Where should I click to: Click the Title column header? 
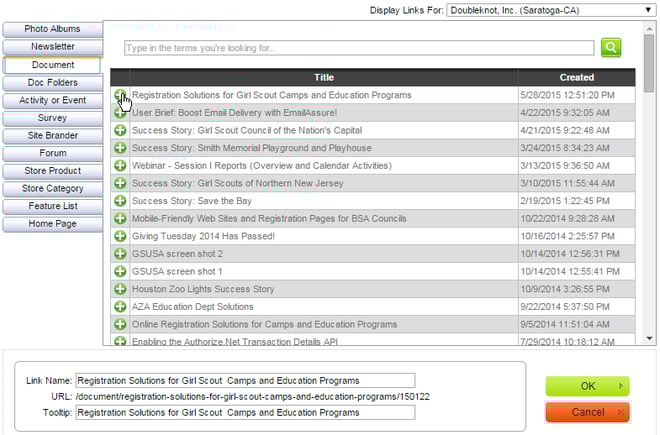pyautogui.click(x=324, y=77)
